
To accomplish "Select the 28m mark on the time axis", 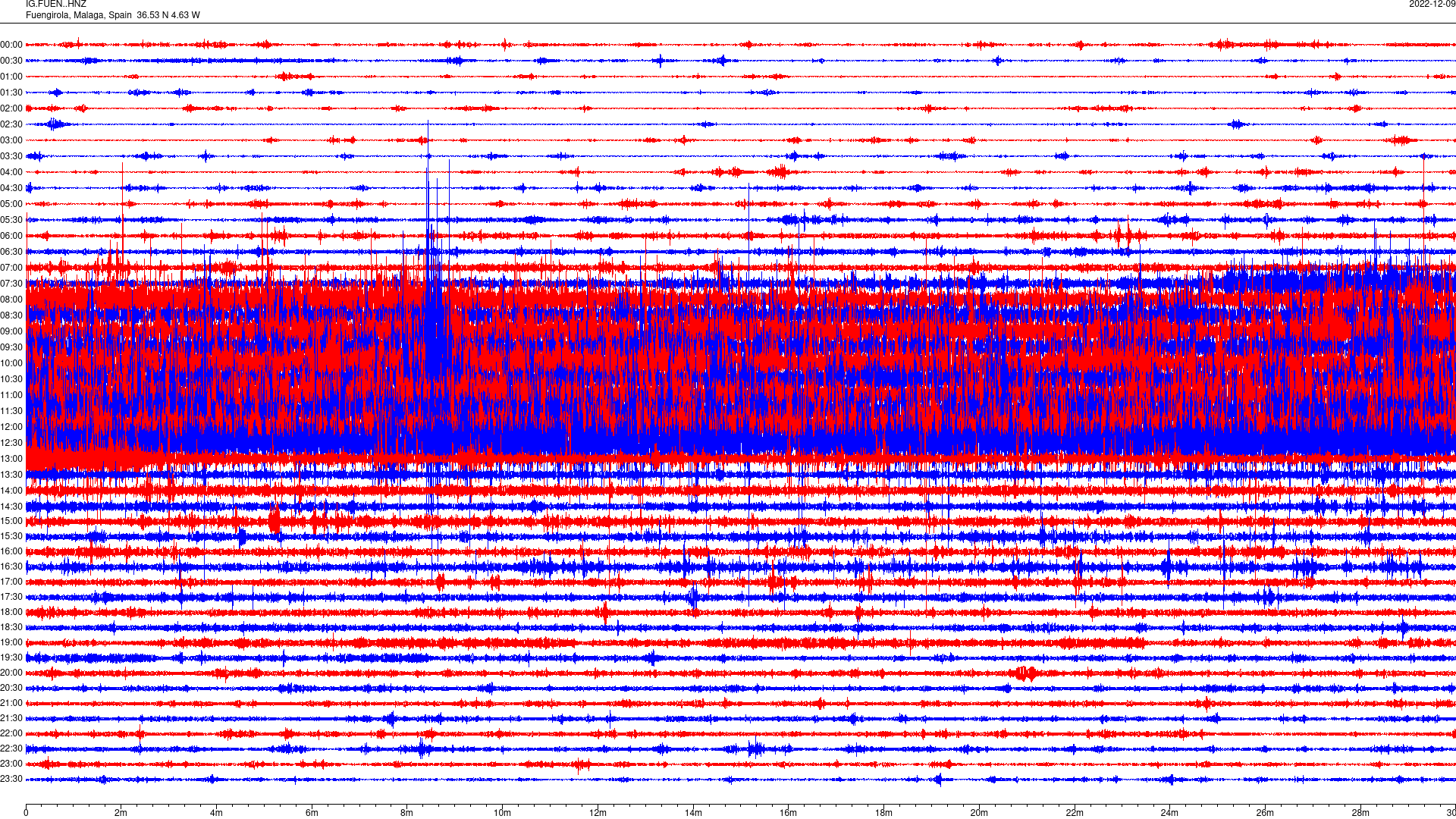I will (1360, 813).
